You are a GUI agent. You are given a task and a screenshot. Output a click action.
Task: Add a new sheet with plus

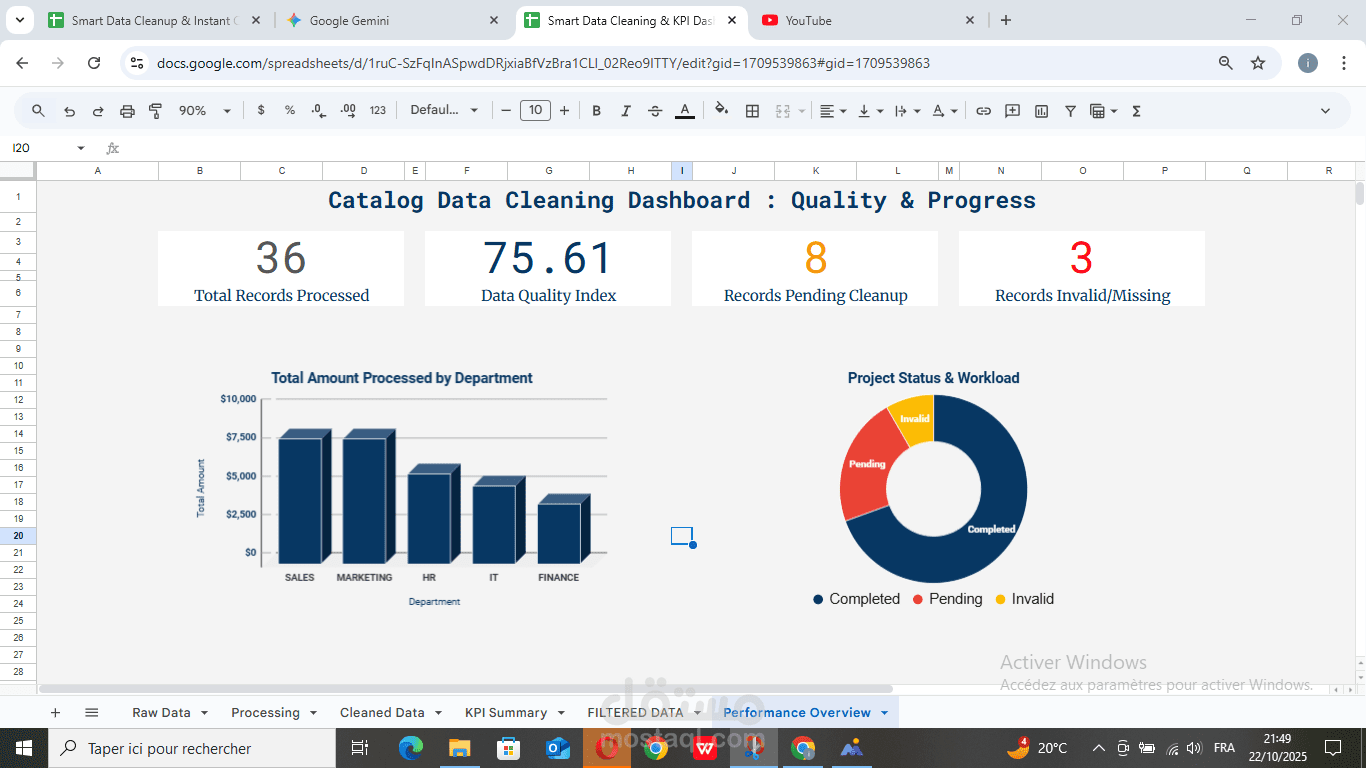pyautogui.click(x=55, y=713)
